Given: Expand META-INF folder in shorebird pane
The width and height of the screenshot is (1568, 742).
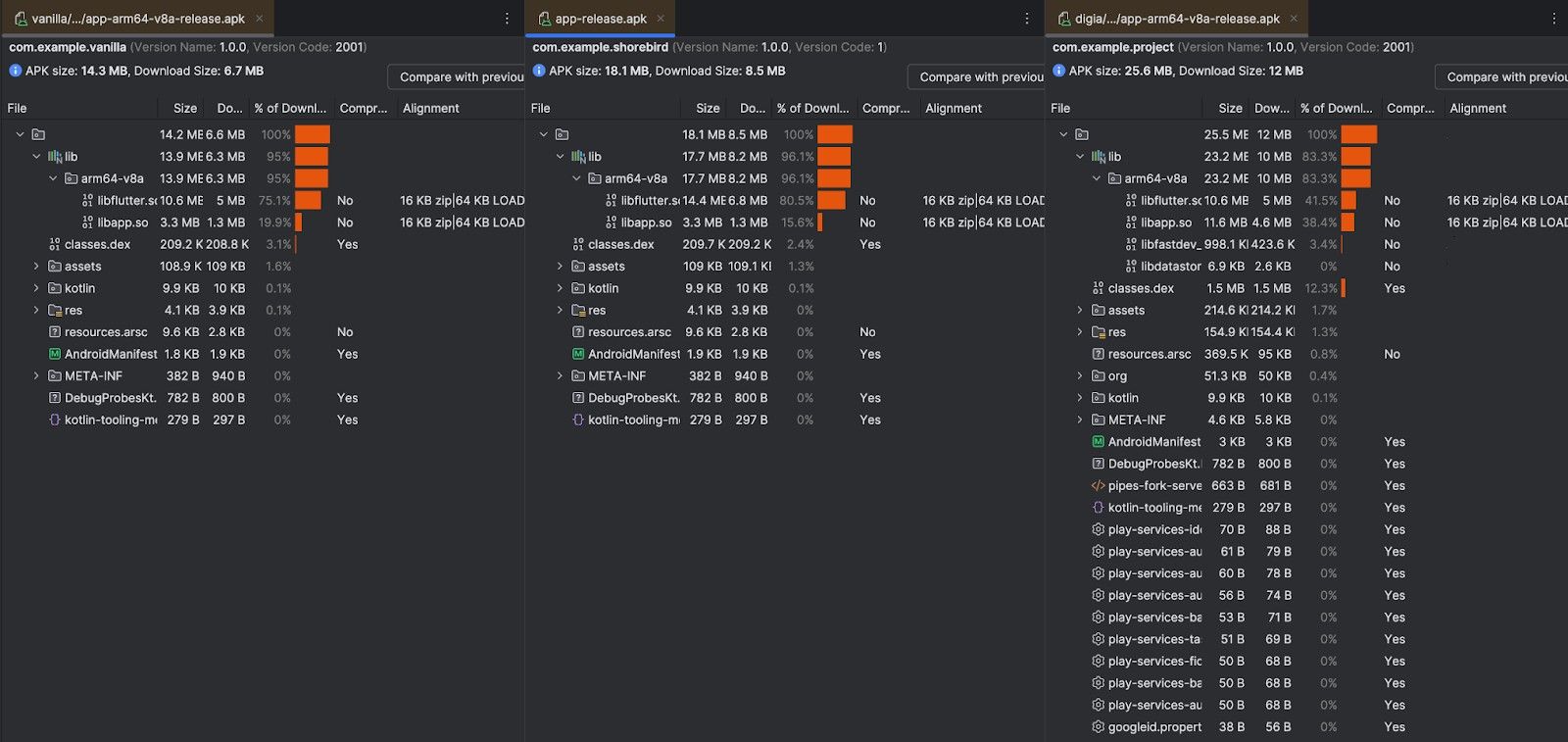Looking at the screenshot, I should click(x=560, y=376).
